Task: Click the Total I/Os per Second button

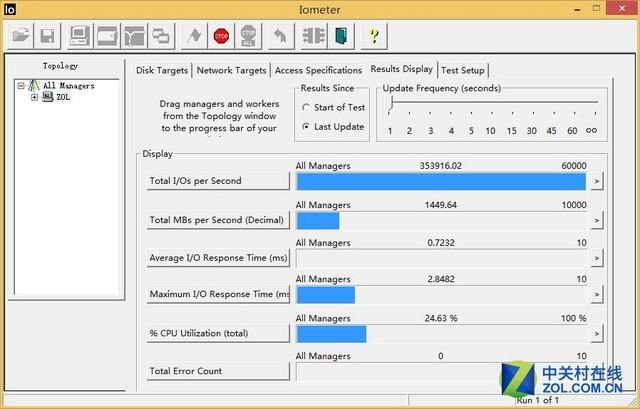Action: 218,181
